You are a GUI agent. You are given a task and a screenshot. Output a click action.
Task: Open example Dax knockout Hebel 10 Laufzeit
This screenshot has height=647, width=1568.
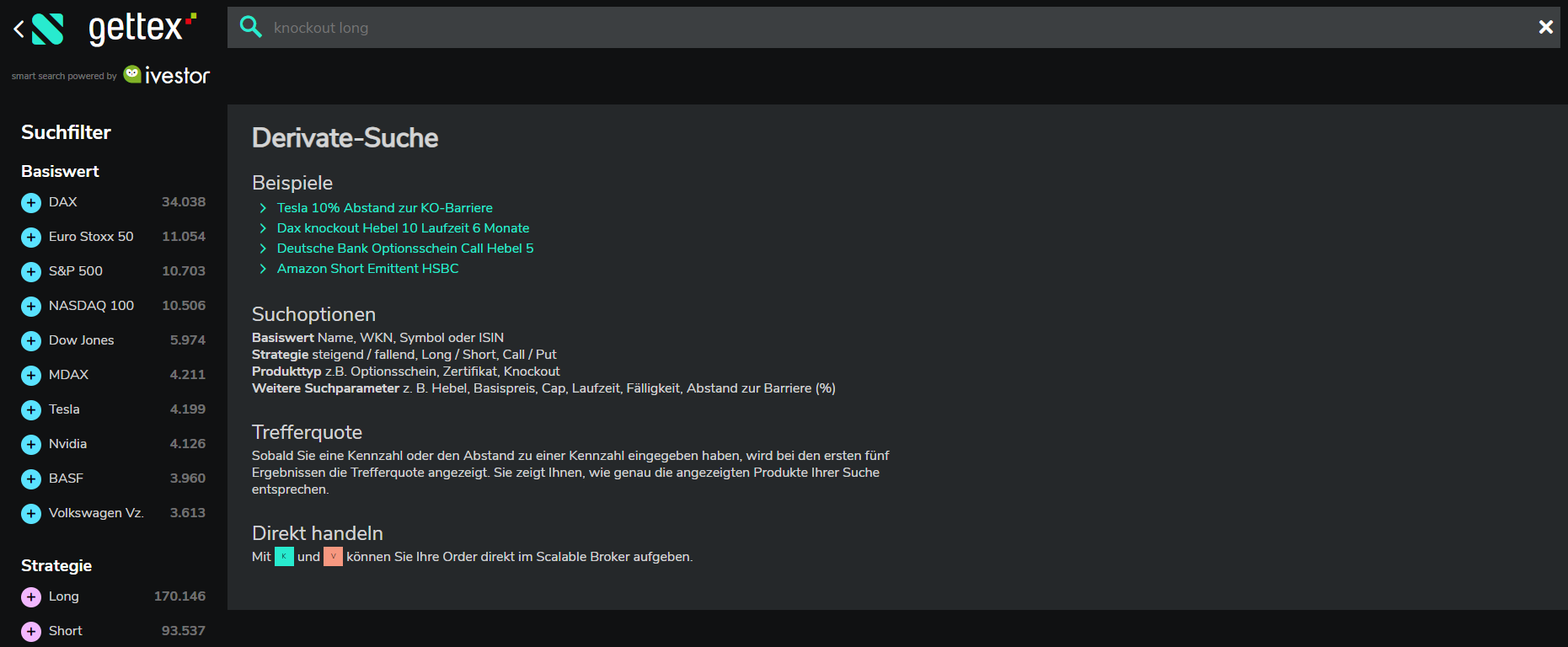[403, 228]
